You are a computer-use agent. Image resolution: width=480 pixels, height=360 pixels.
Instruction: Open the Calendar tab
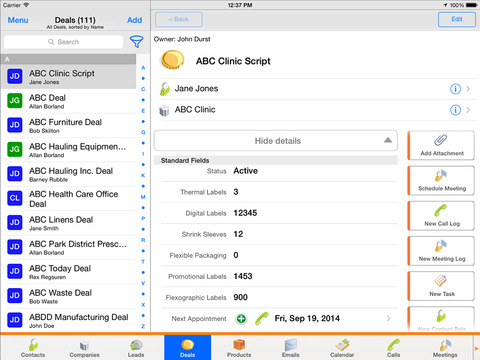coord(342,348)
